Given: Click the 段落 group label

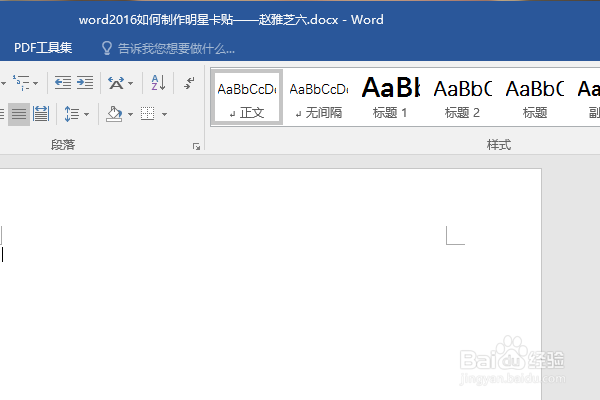Looking at the screenshot, I should (x=63, y=145).
